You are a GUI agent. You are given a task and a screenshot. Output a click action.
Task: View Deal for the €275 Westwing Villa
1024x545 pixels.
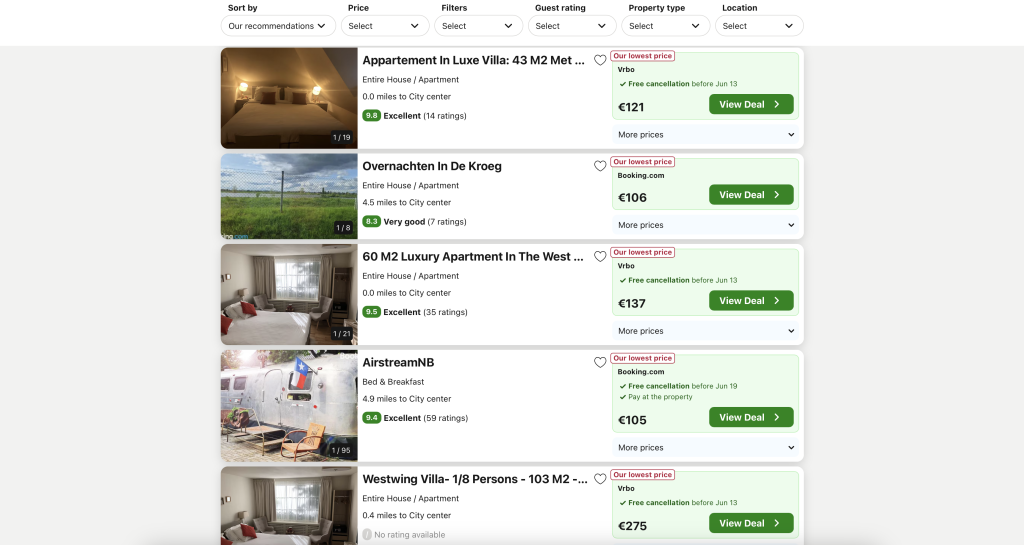click(x=751, y=523)
